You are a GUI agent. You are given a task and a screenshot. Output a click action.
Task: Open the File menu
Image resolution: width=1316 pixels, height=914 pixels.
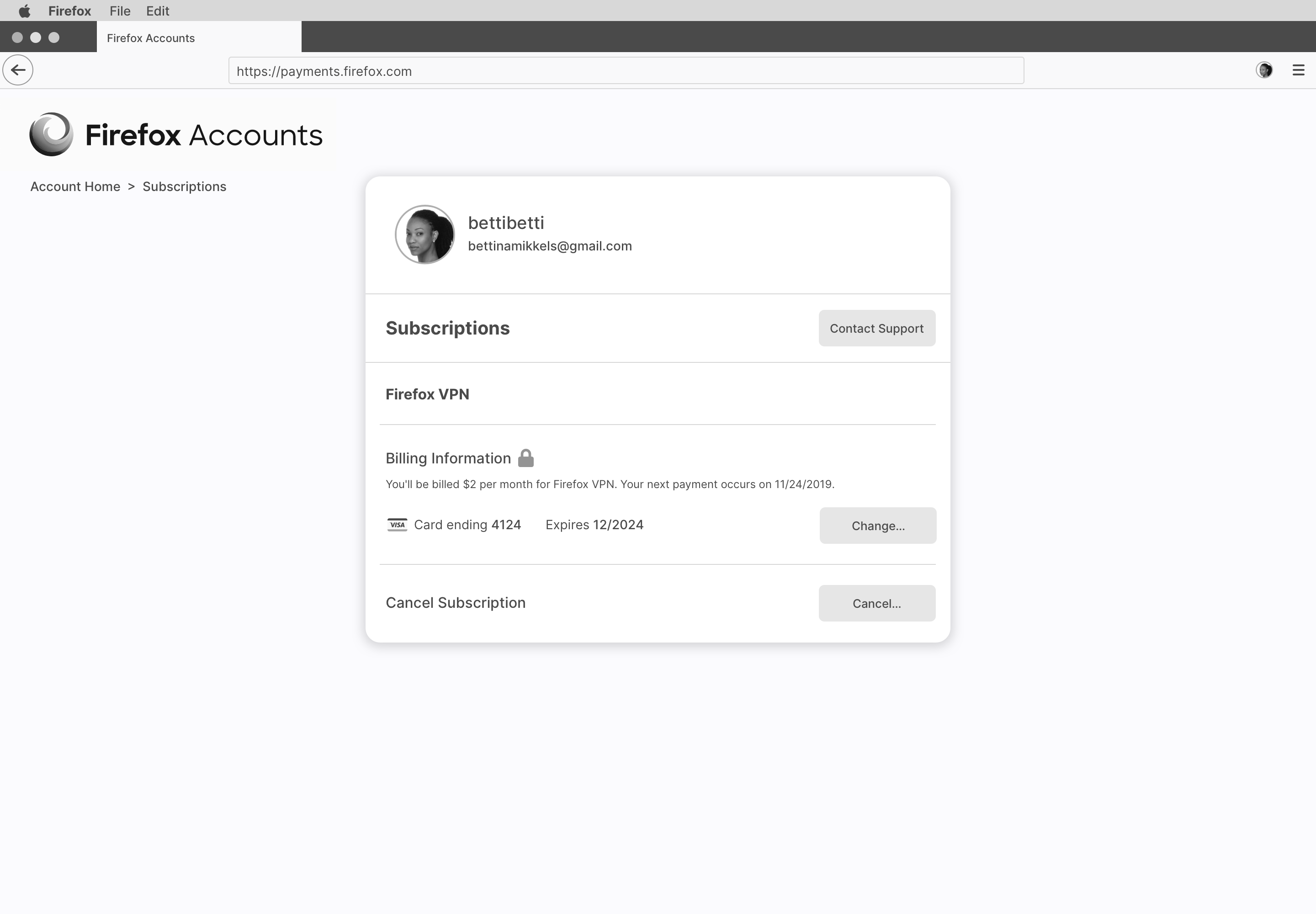pos(120,11)
